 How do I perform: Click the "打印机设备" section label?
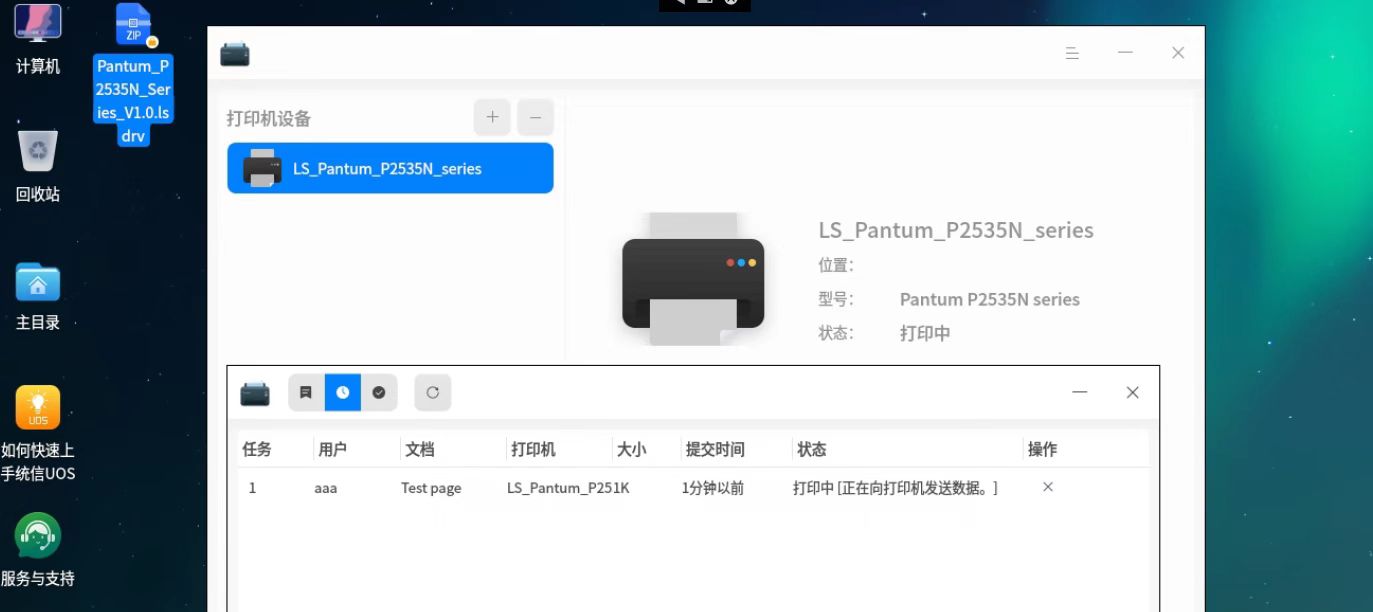click(x=269, y=118)
